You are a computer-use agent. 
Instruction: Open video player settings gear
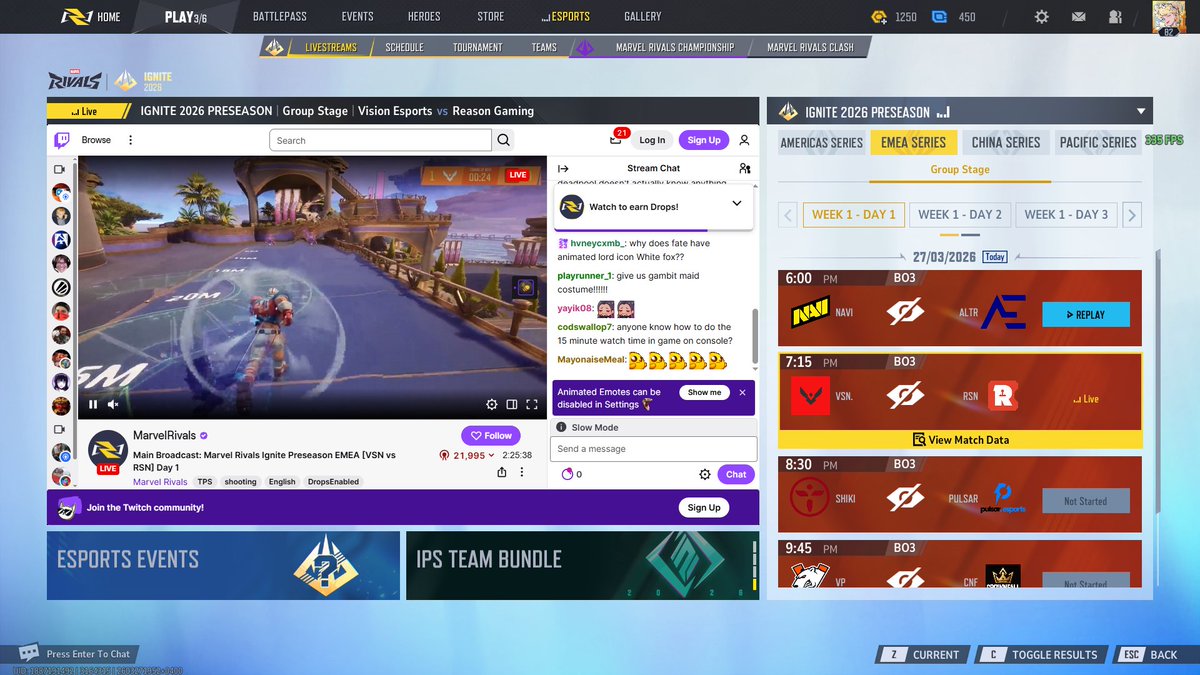(491, 404)
